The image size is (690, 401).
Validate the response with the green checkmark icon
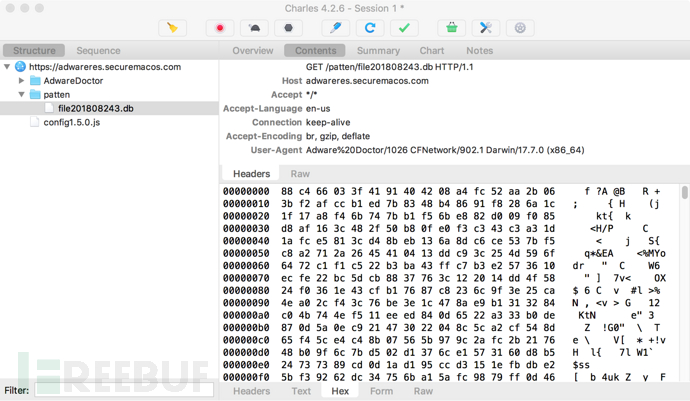point(404,28)
